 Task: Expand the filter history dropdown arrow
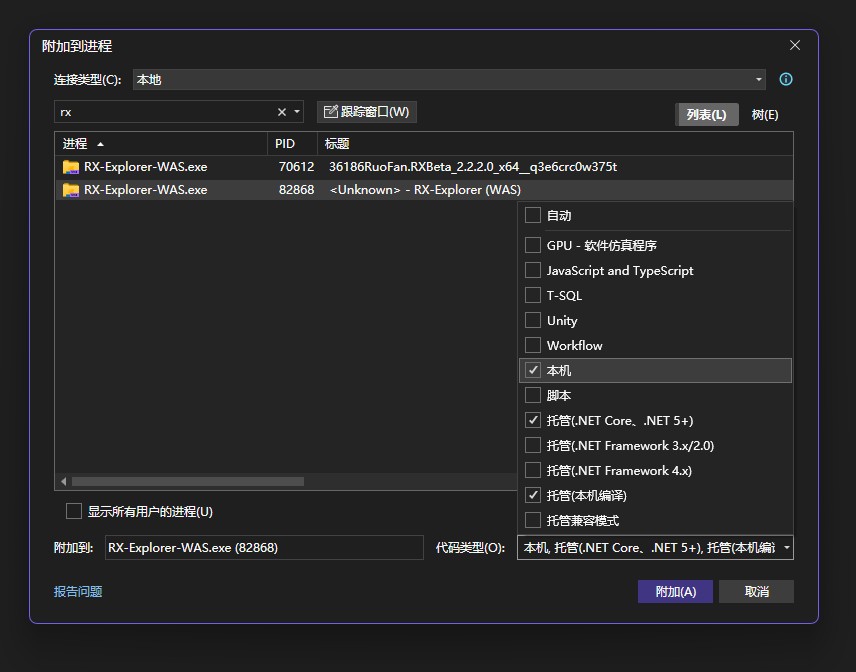coord(297,112)
